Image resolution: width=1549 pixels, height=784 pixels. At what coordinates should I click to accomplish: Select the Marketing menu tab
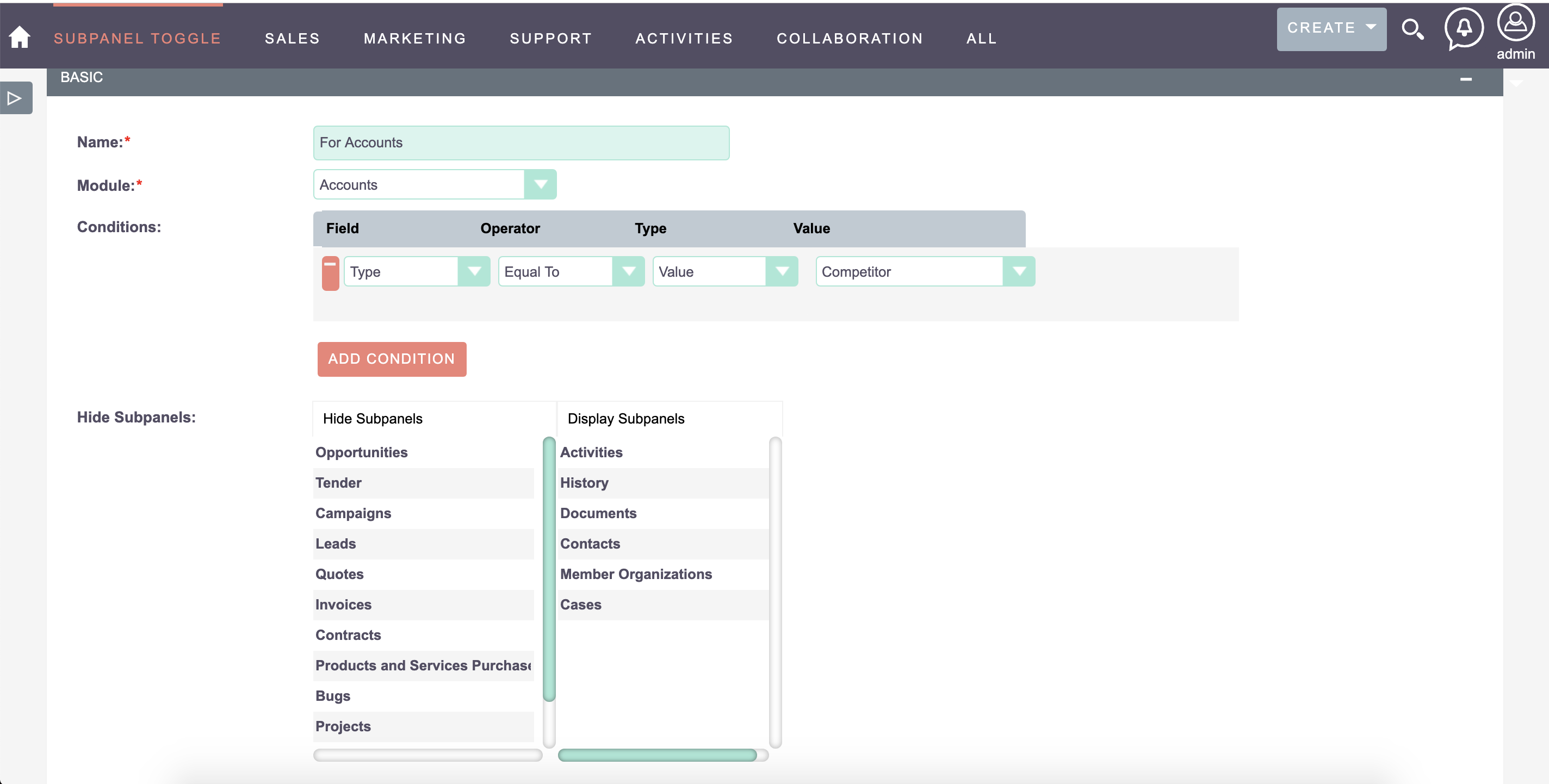click(415, 38)
